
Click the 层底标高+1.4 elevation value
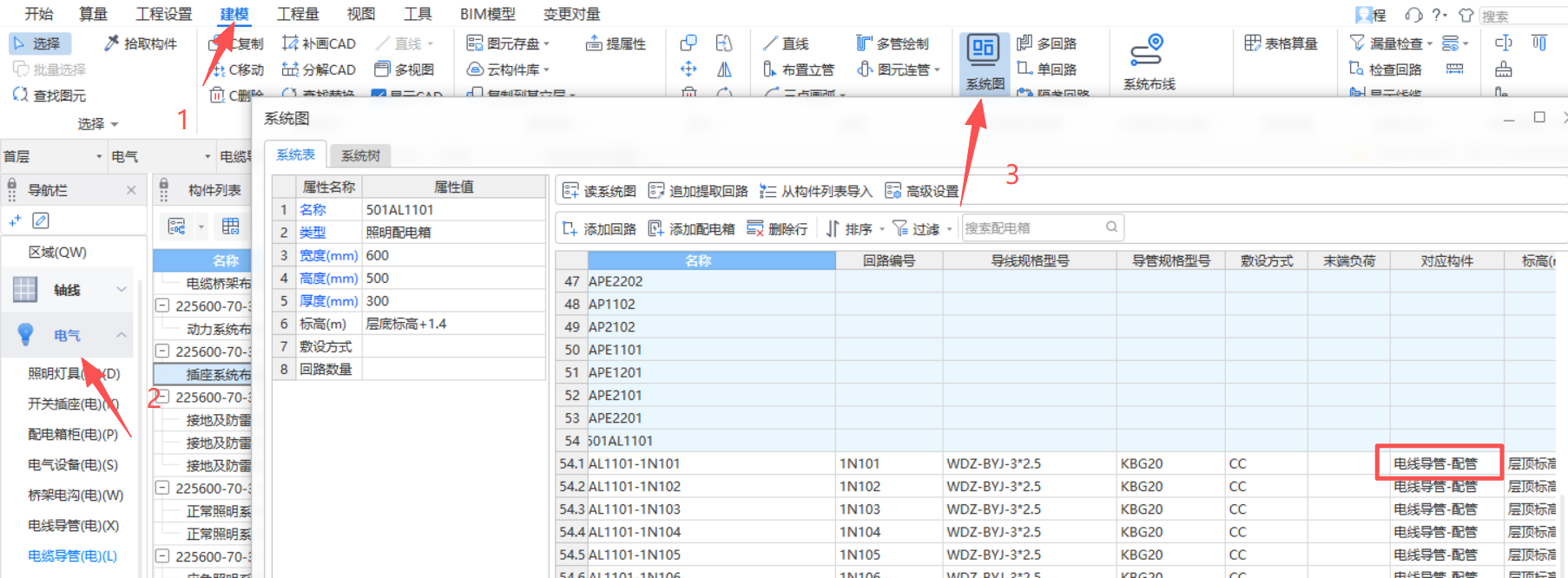click(x=454, y=324)
